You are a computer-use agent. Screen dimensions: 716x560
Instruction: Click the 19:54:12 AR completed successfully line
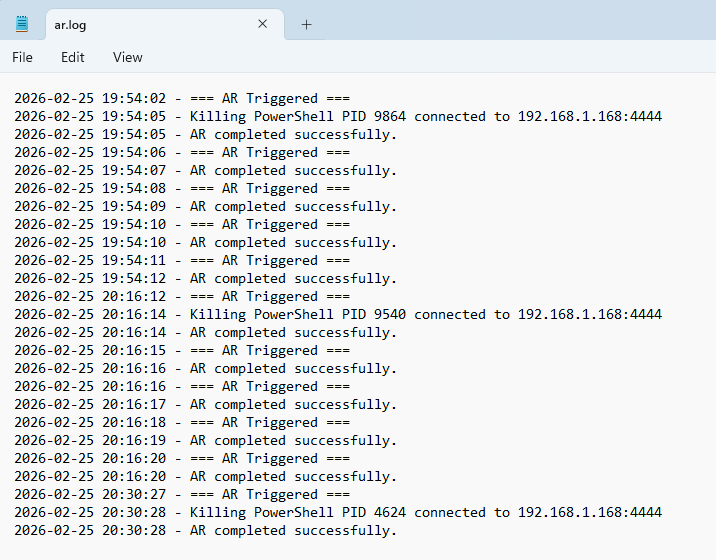point(205,279)
